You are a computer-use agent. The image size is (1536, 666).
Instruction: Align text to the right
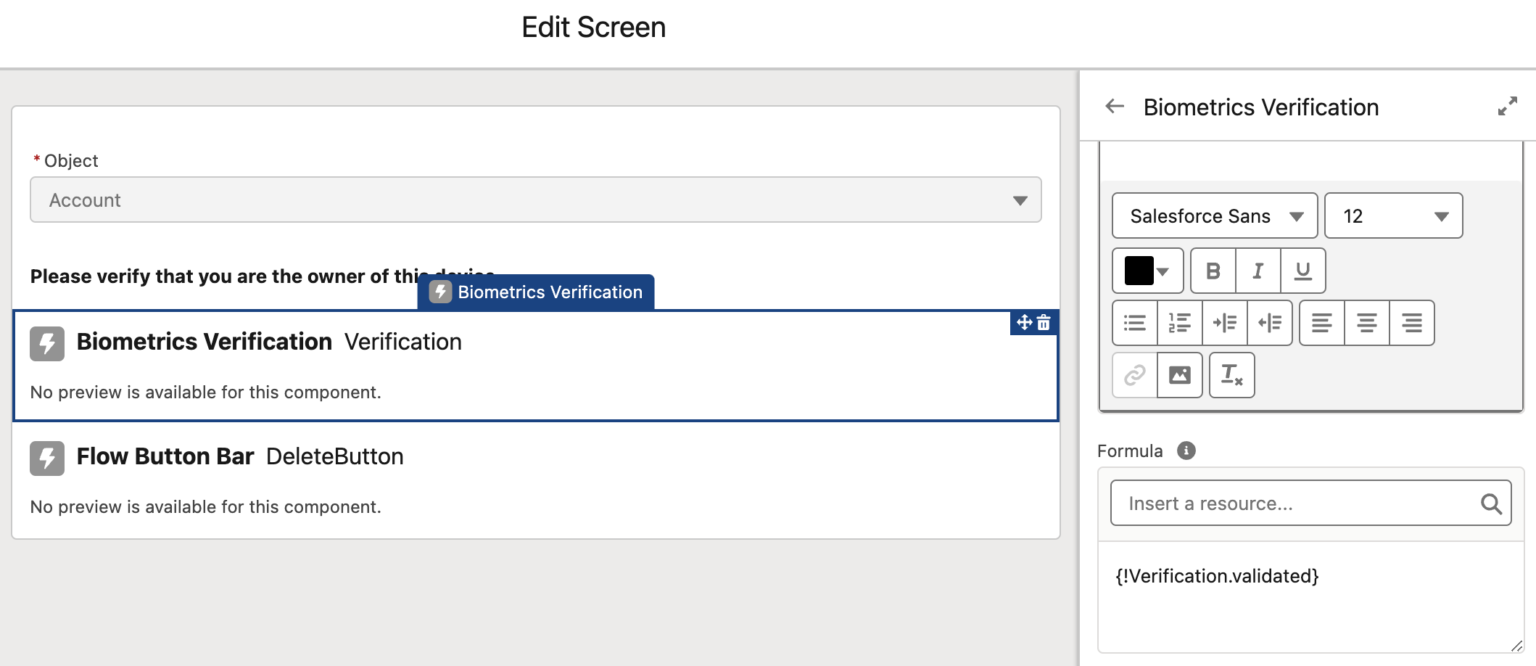click(1411, 322)
